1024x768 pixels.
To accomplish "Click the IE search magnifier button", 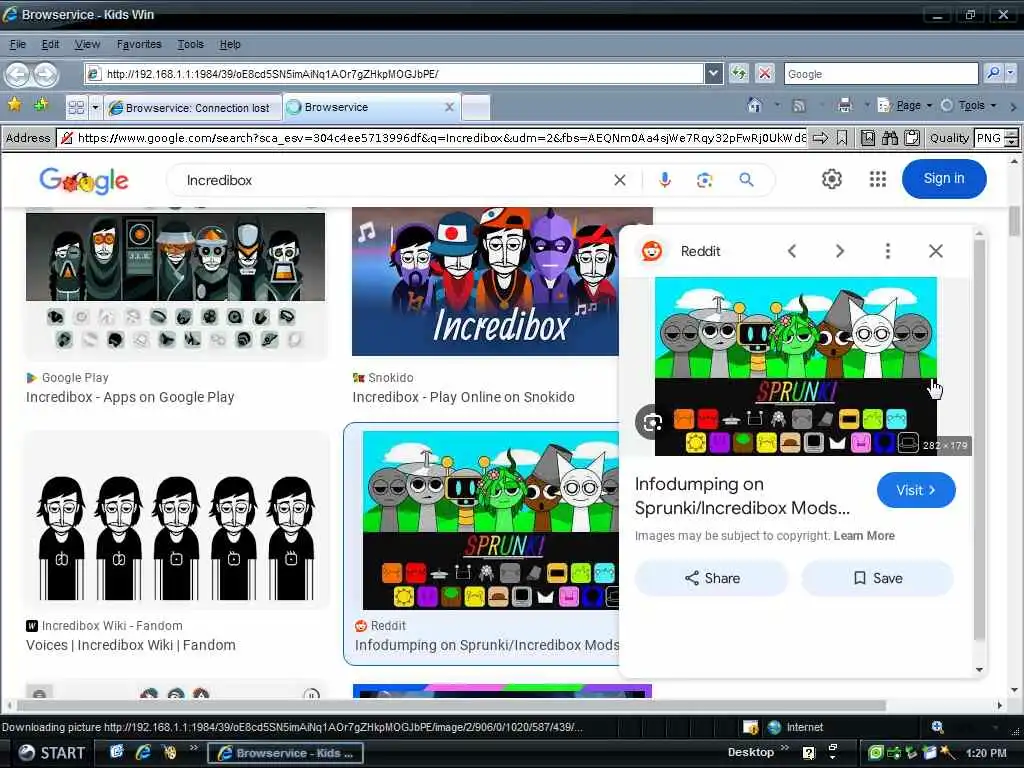I will (x=993, y=73).
